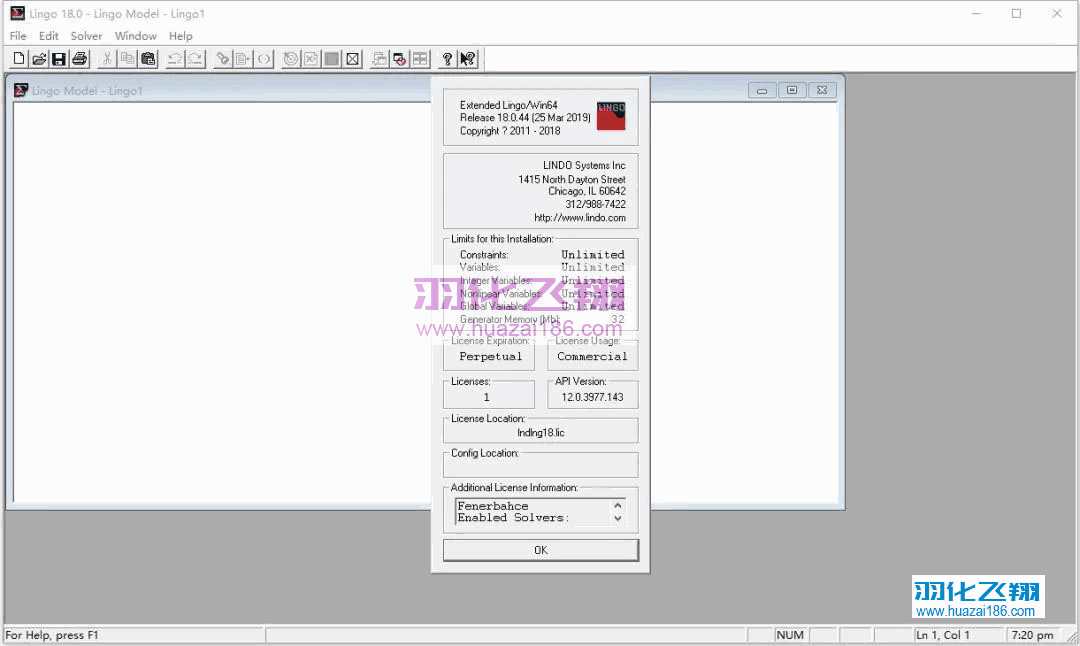This screenshot has width=1080, height=646.
Task: Paste from clipboard using the Paste icon
Action: click(148, 59)
